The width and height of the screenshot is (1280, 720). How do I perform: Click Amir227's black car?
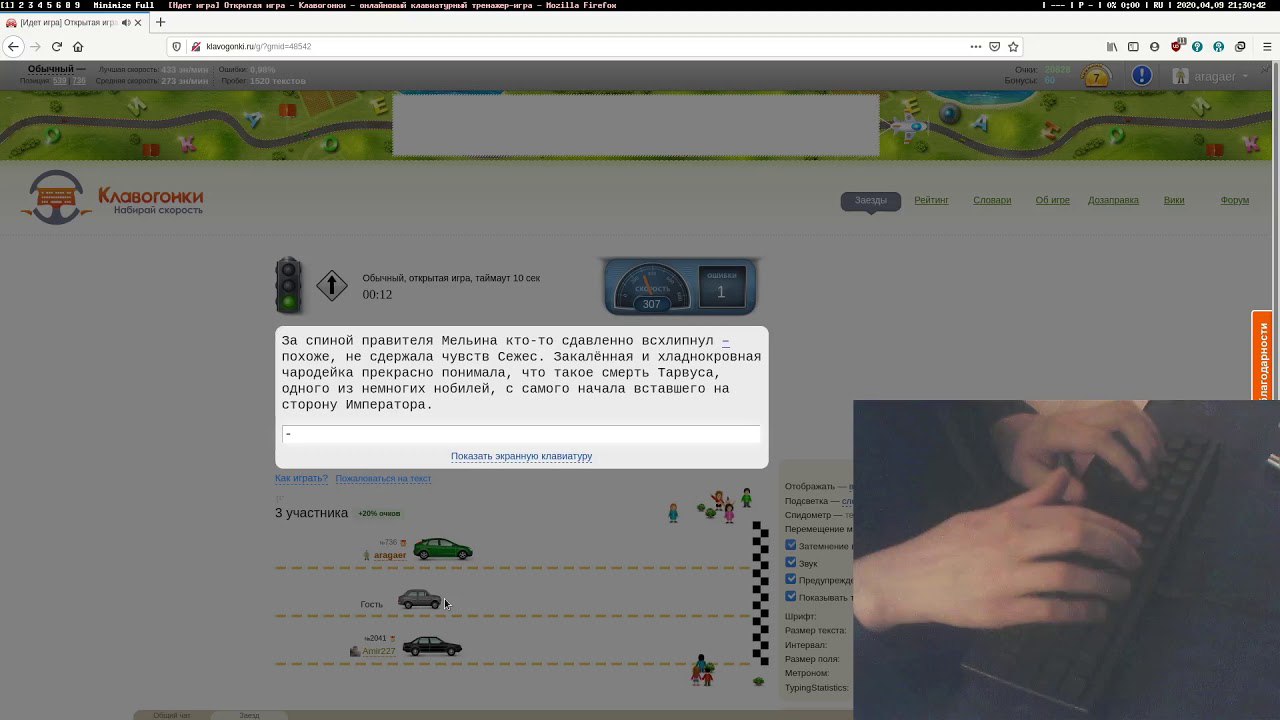coord(432,647)
